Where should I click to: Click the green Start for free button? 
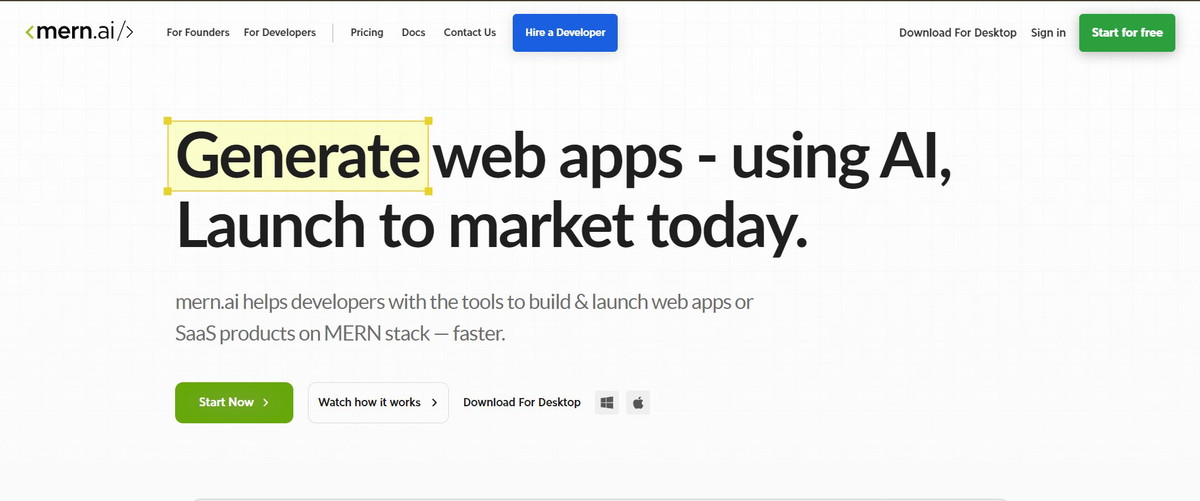1127,32
